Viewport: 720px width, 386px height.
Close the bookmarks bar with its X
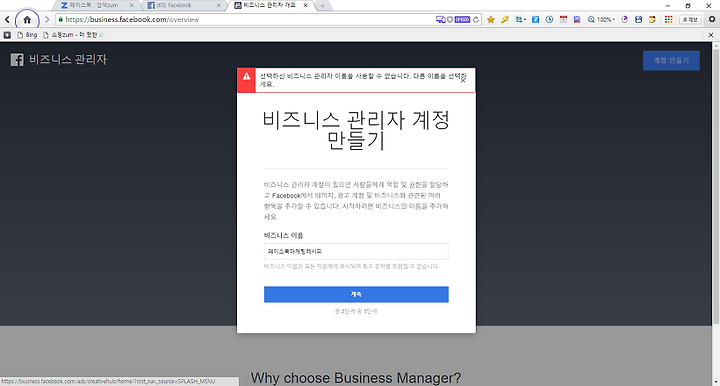pyautogui.click(x=711, y=35)
